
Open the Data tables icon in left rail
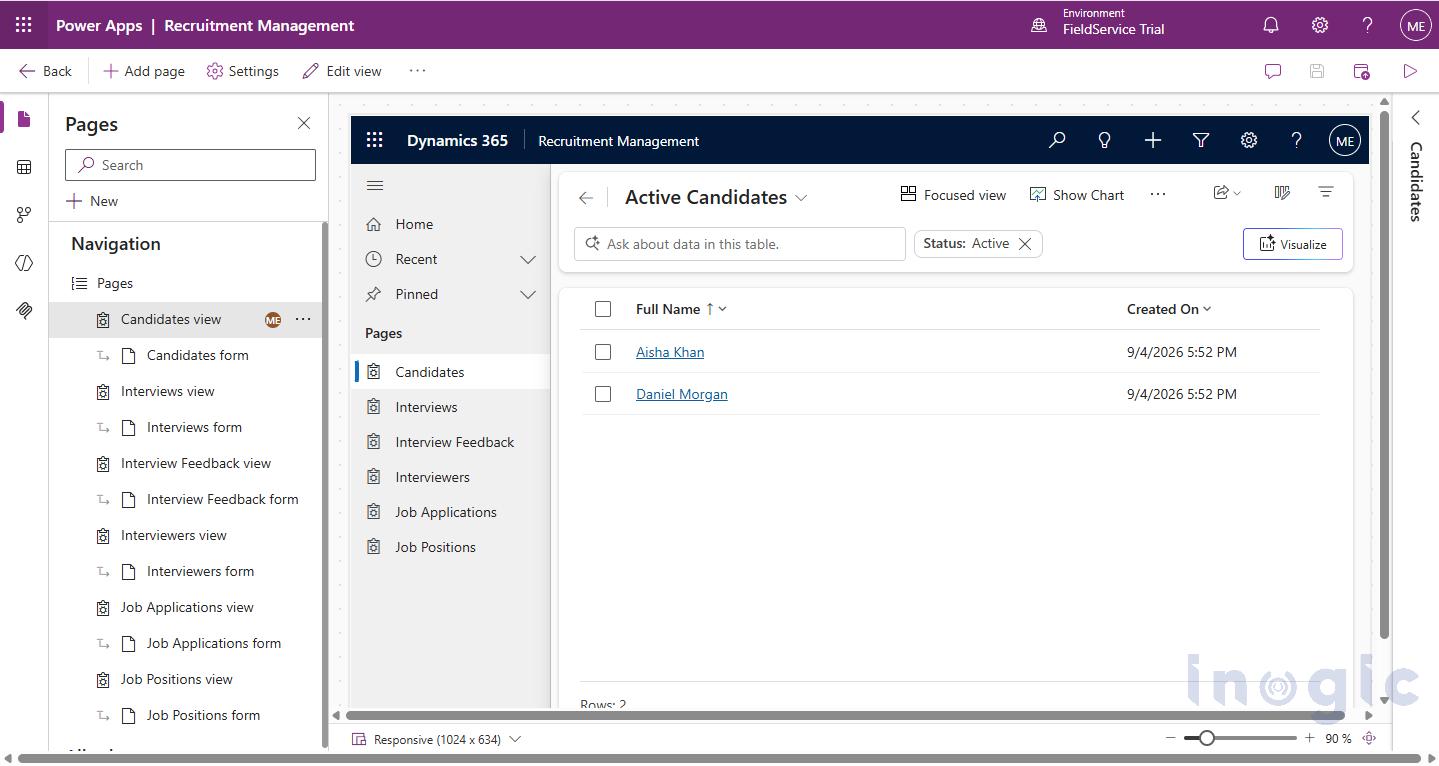(24, 167)
